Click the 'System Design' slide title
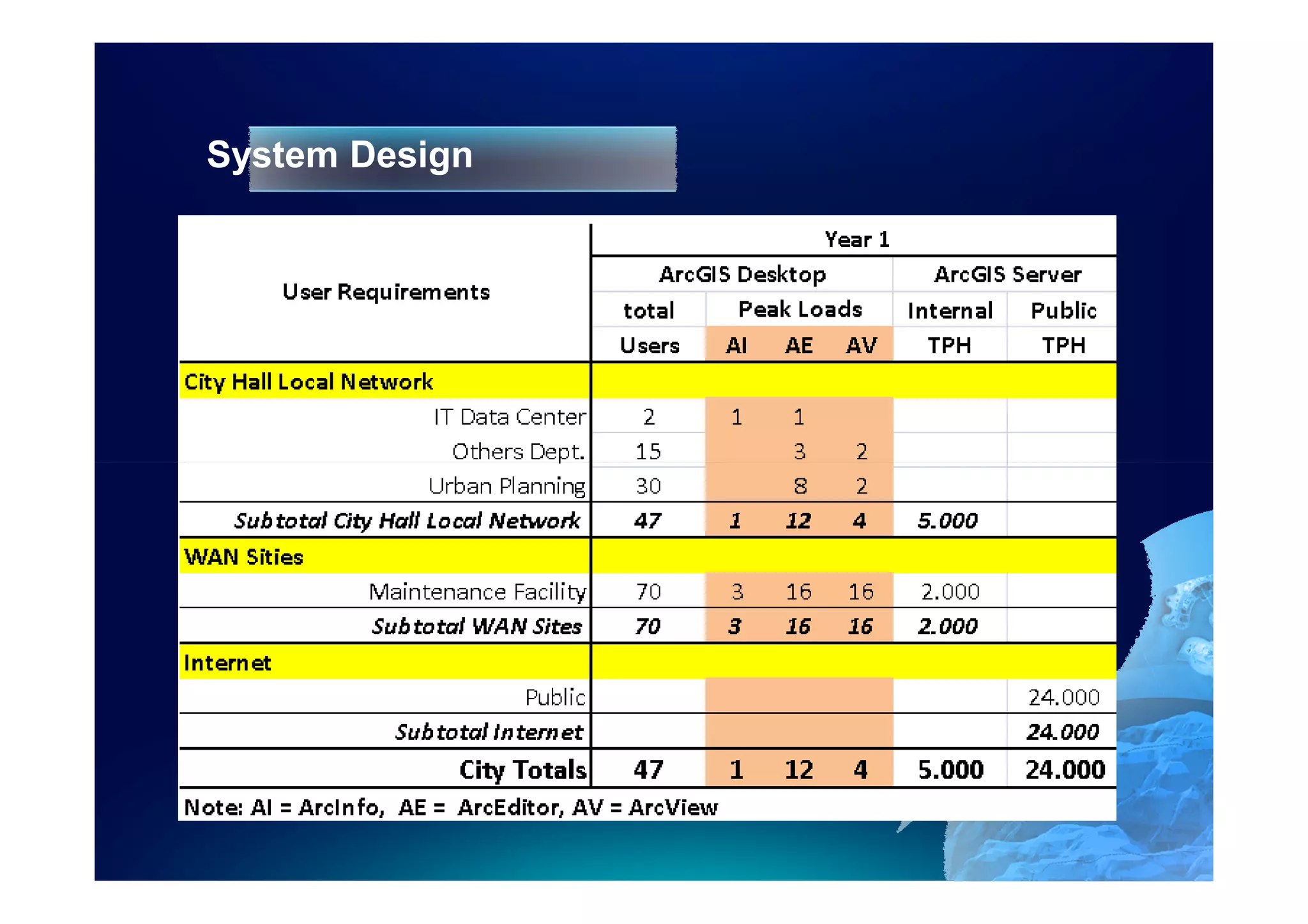This screenshot has width=1308, height=924. click(340, 155)
